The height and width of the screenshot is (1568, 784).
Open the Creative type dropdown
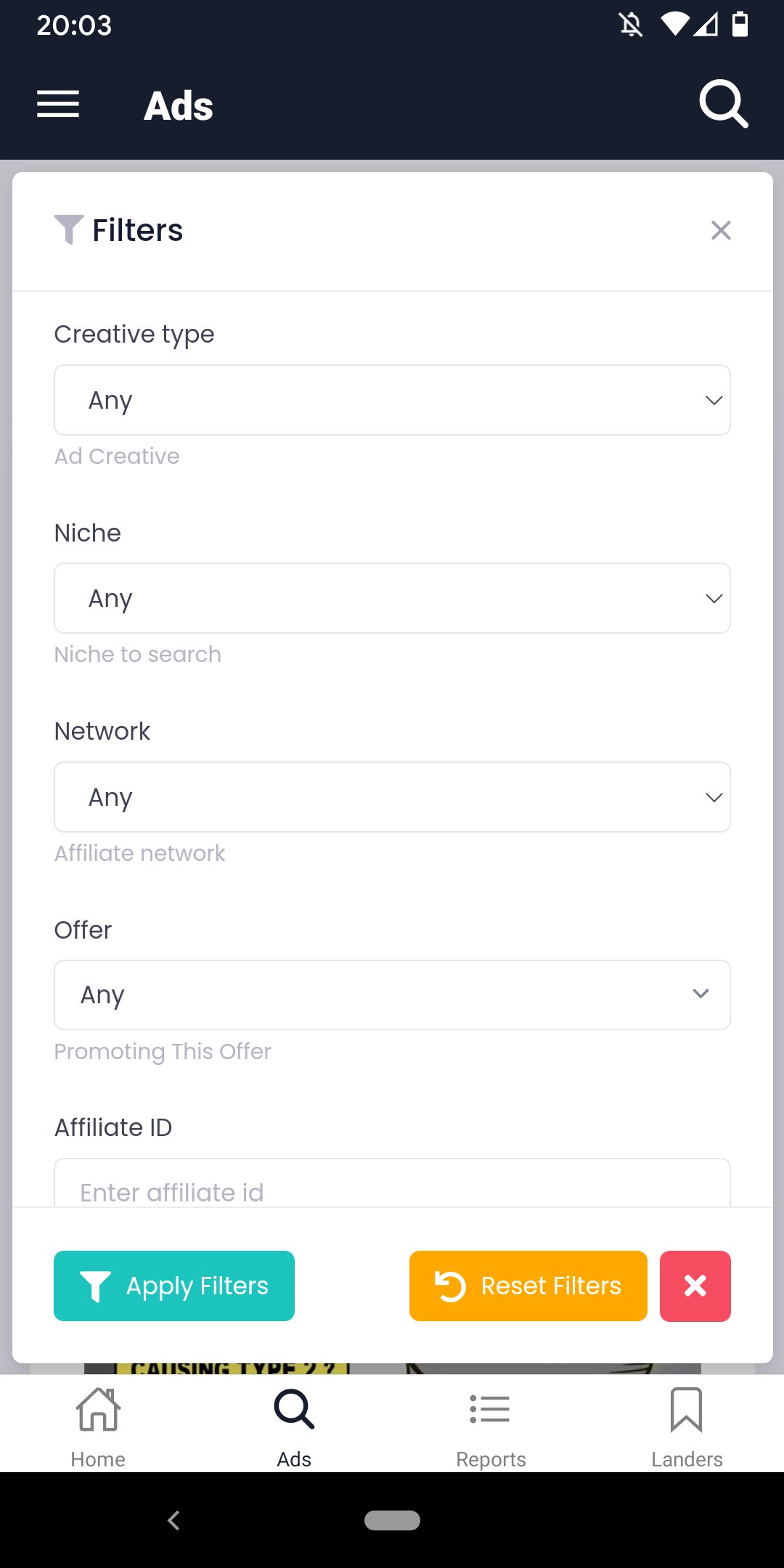(x=392, y=400)
